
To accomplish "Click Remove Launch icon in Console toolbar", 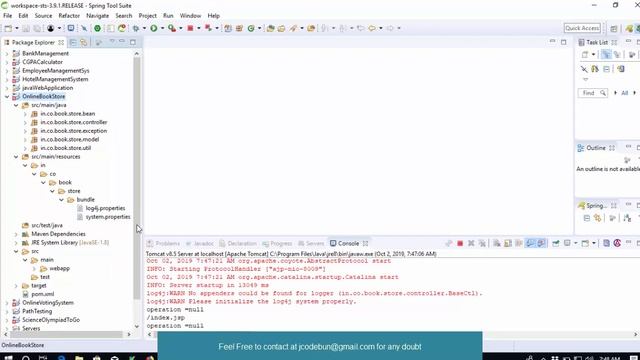I will tap(471, 243).
